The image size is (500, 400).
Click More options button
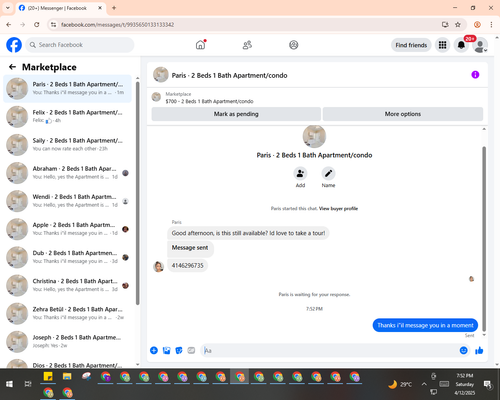[403, 114]
